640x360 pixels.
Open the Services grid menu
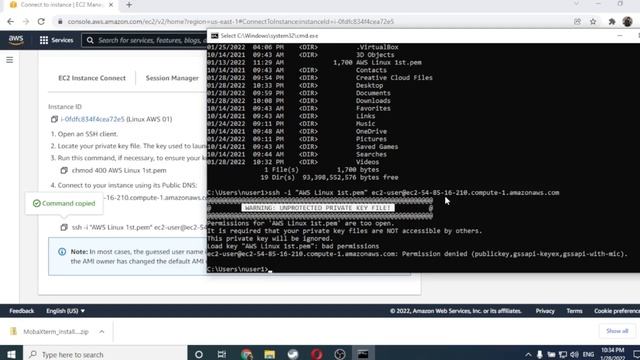click(56, 40)
